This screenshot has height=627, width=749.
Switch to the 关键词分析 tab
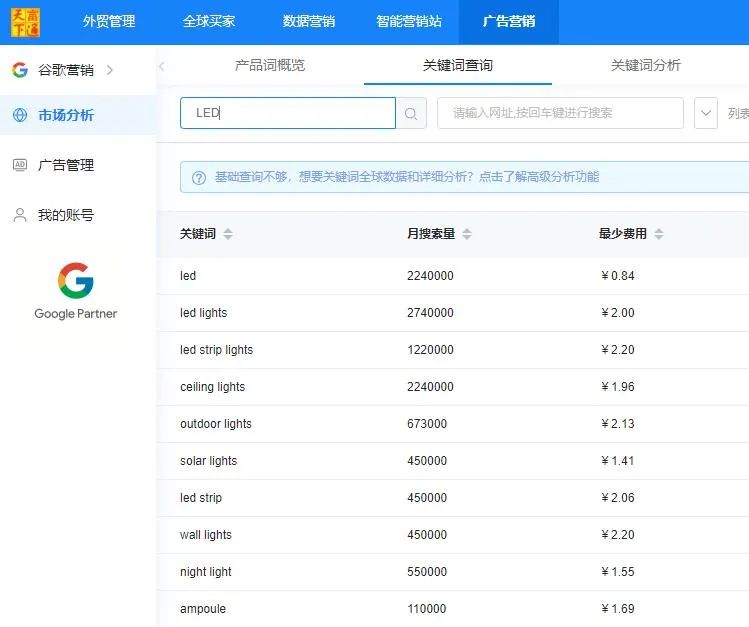pyautogui.click(x=645, y=65)
